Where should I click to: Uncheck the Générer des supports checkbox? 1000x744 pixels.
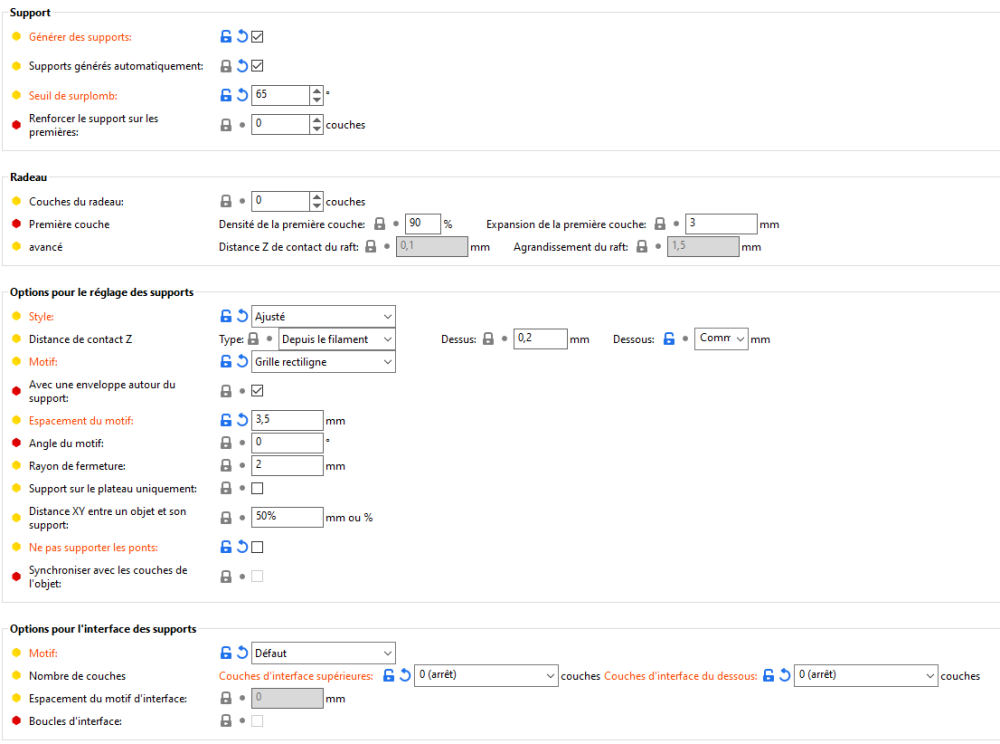pos(257,37)
